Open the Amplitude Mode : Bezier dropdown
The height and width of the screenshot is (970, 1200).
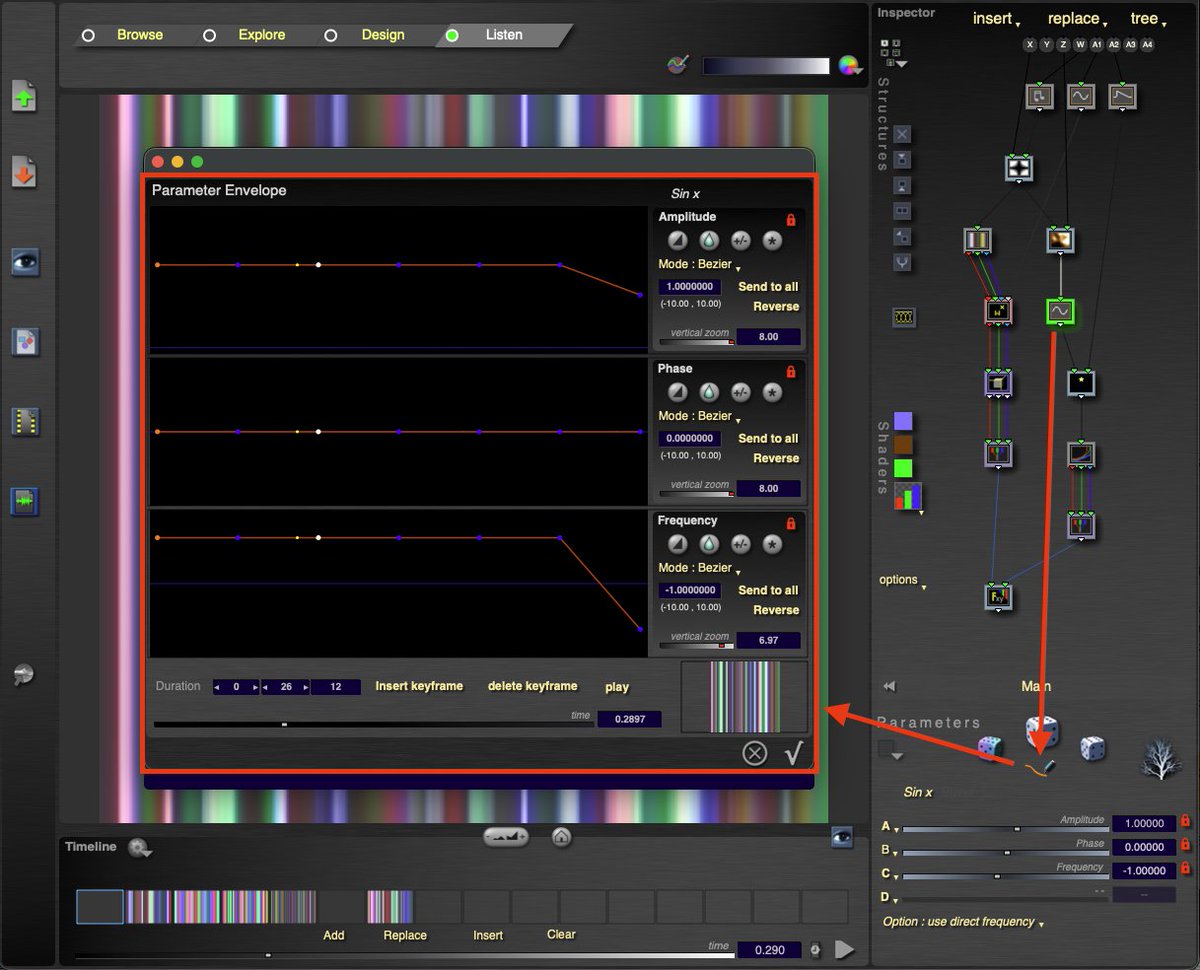699,265
